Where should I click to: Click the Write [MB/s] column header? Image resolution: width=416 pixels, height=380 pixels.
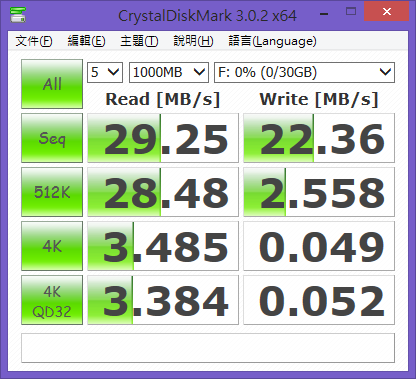(319, 99)
